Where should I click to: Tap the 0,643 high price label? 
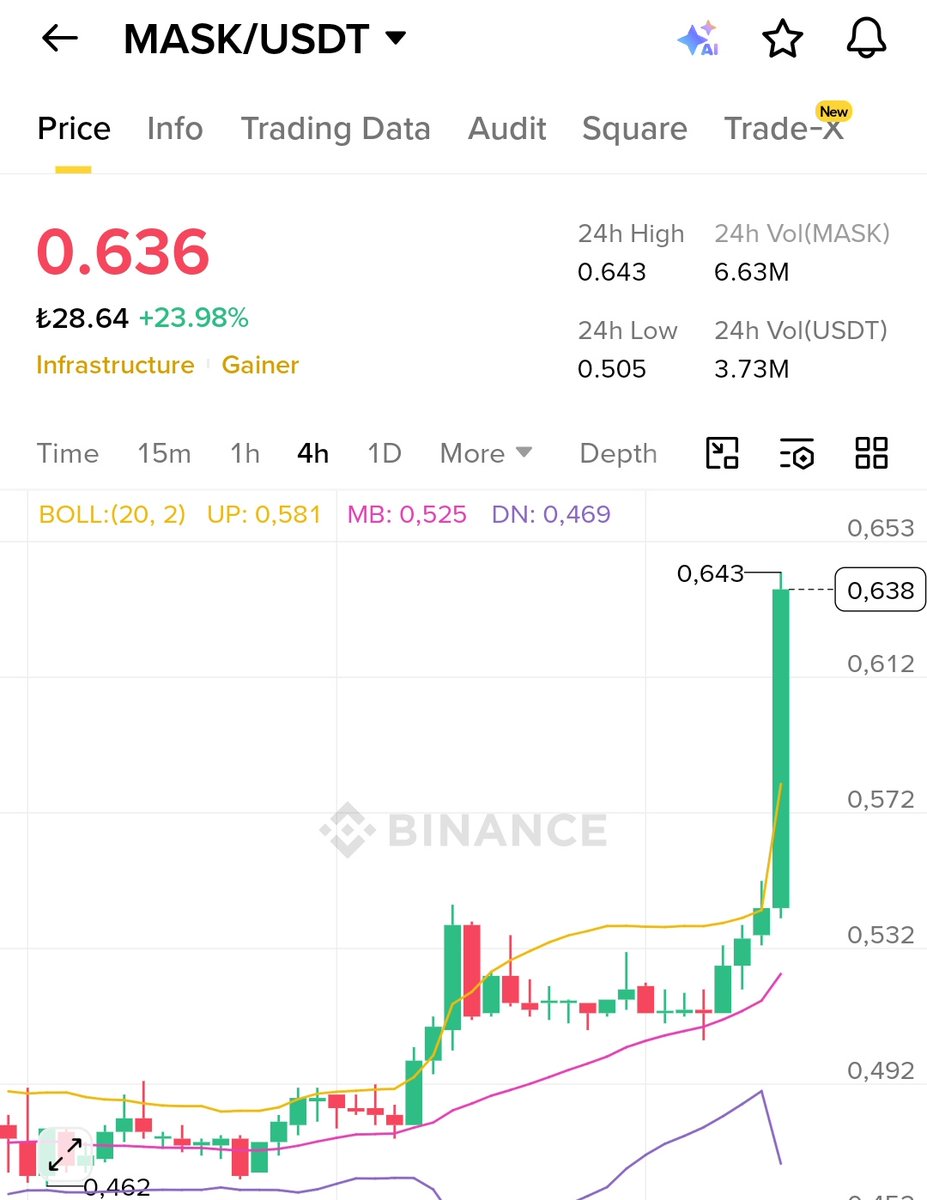pyautogui.click(x=710, y=573)
